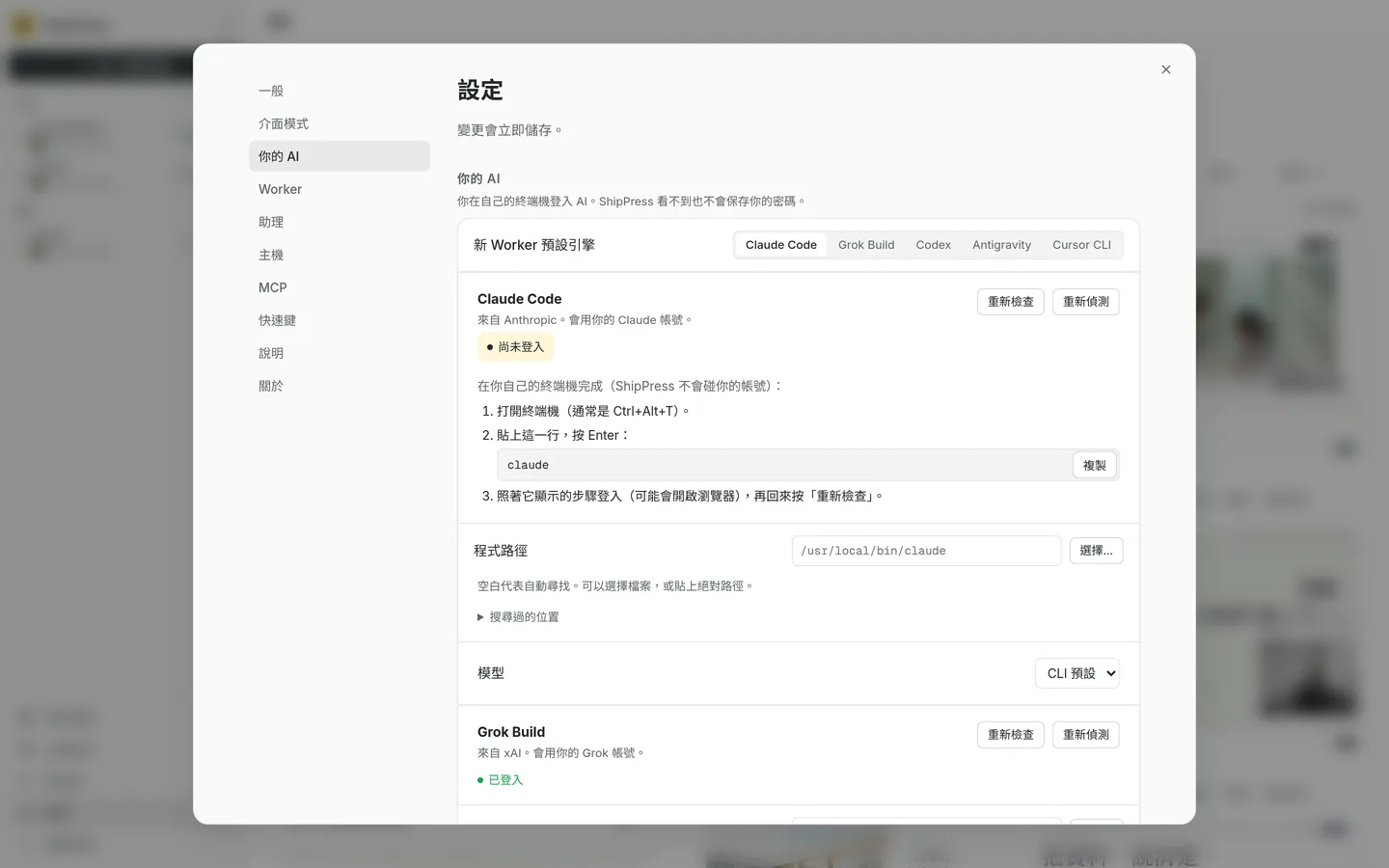Screen dimensions: 1389x868
Task: Click the 新 Worker 預設引擎 label
Action: click(534, 245)
